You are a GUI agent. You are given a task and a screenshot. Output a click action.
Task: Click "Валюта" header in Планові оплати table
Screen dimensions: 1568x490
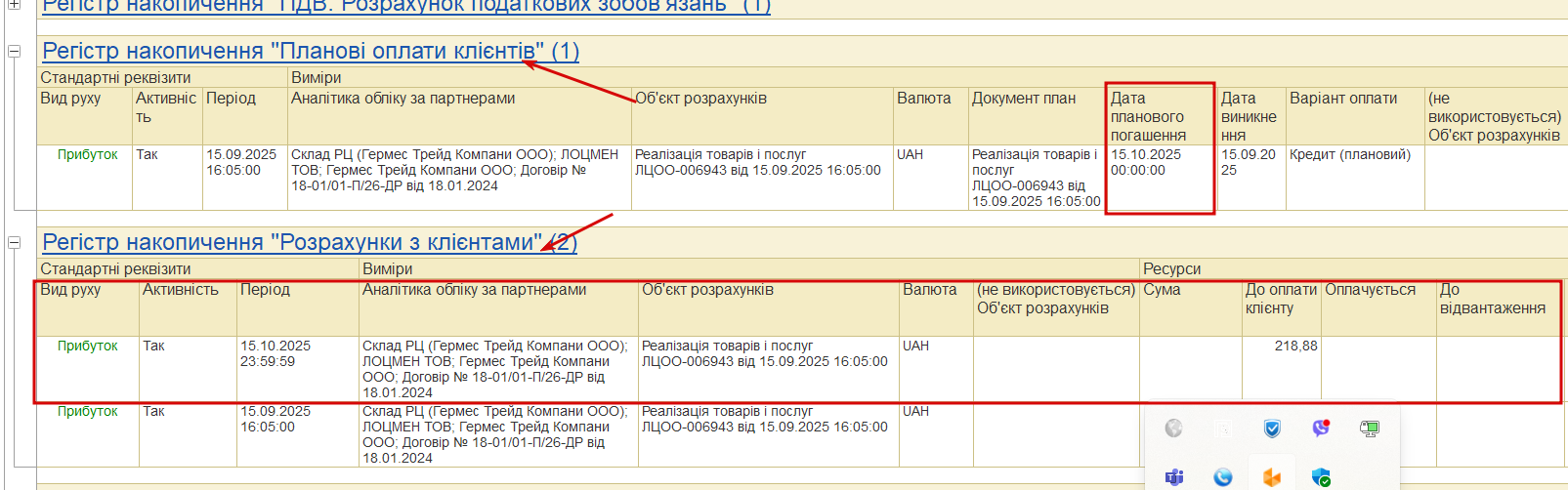[931, 116]
